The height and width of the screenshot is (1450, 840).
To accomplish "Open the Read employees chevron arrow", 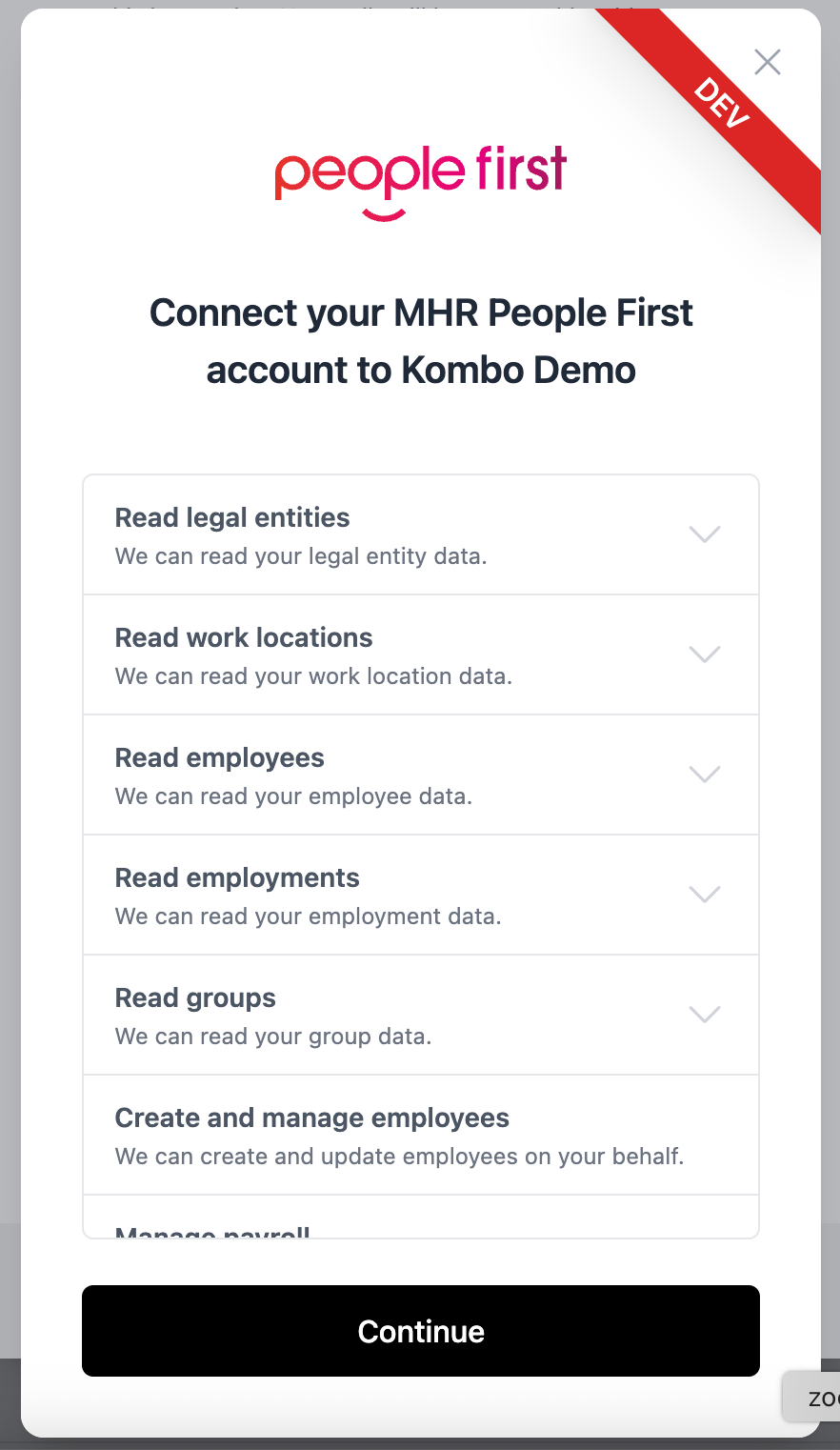I will [x=705, y=775].
